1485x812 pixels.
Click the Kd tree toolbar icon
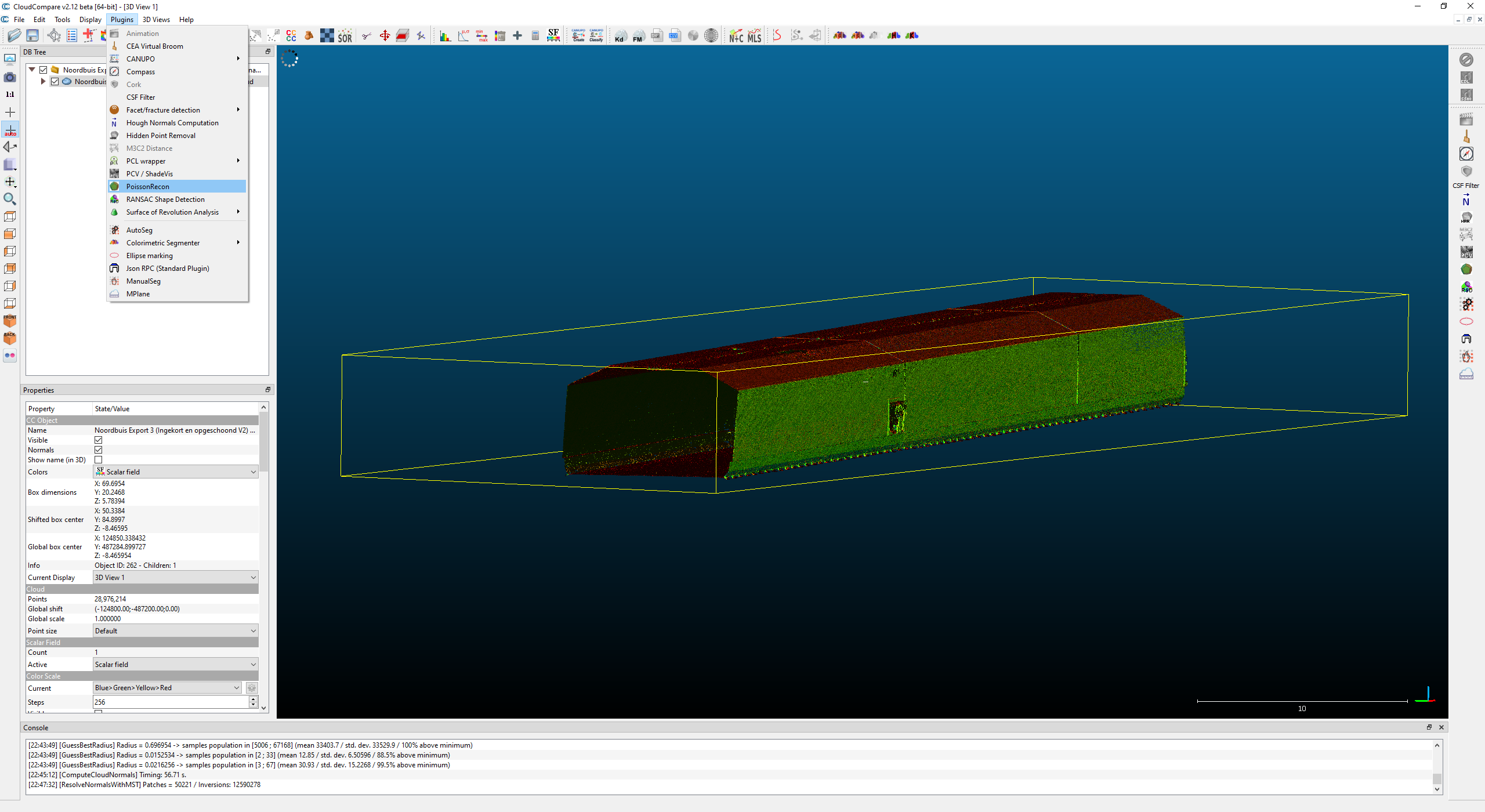pyautogui.click(x=620, y=36)
